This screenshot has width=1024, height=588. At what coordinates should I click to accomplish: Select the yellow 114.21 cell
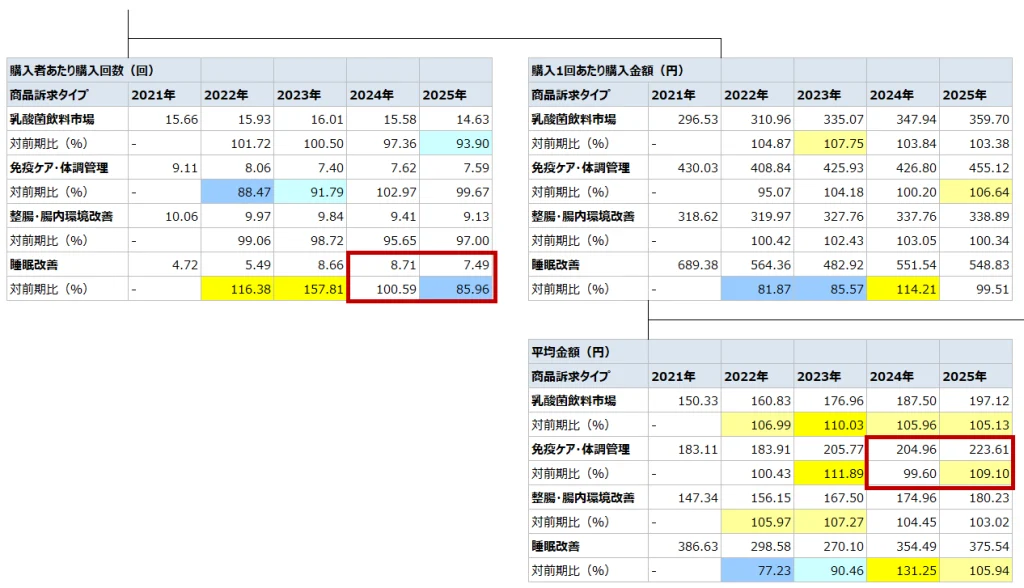tap(903, 288)
